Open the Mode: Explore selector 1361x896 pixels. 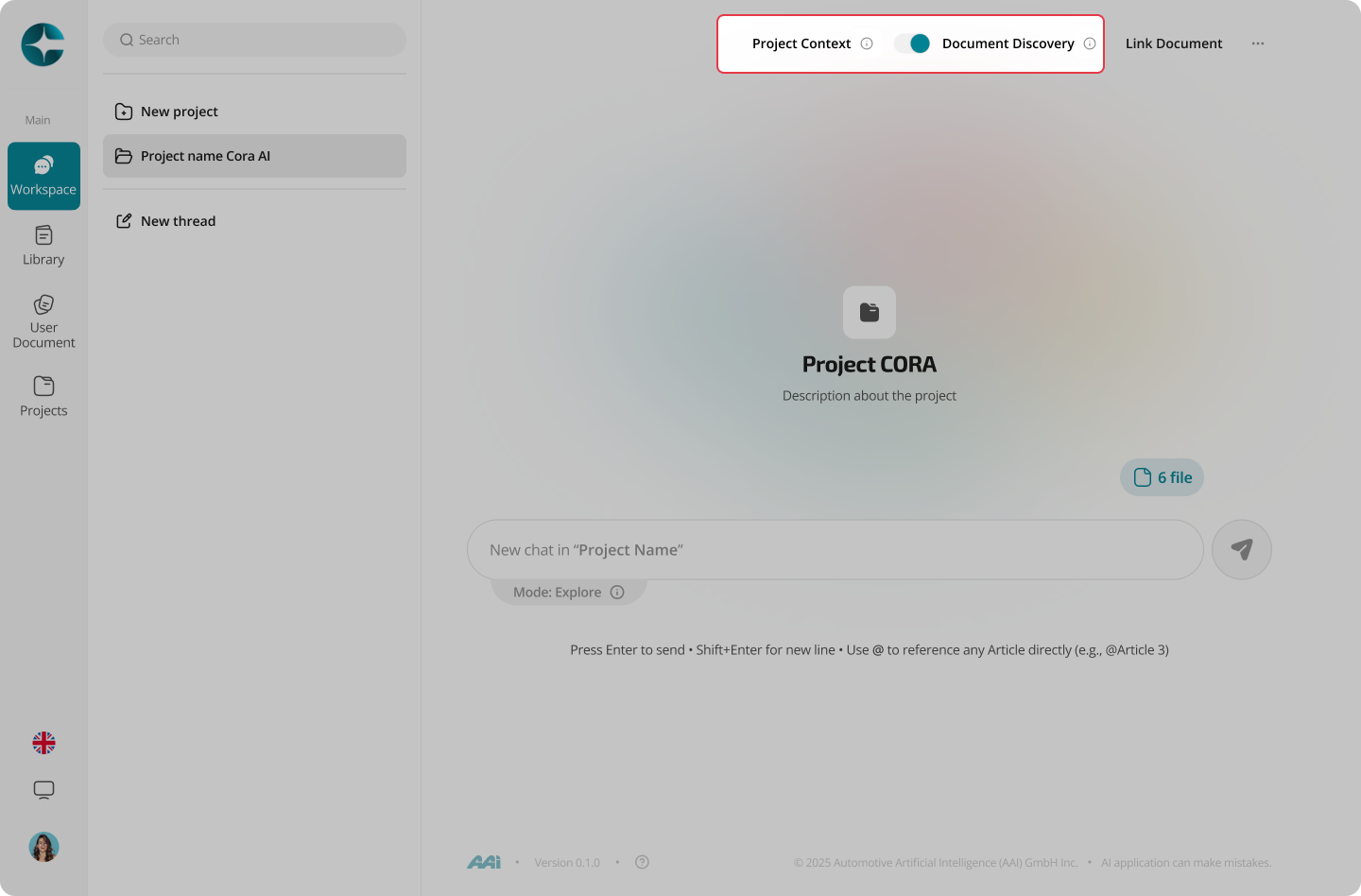click(569, 592)
